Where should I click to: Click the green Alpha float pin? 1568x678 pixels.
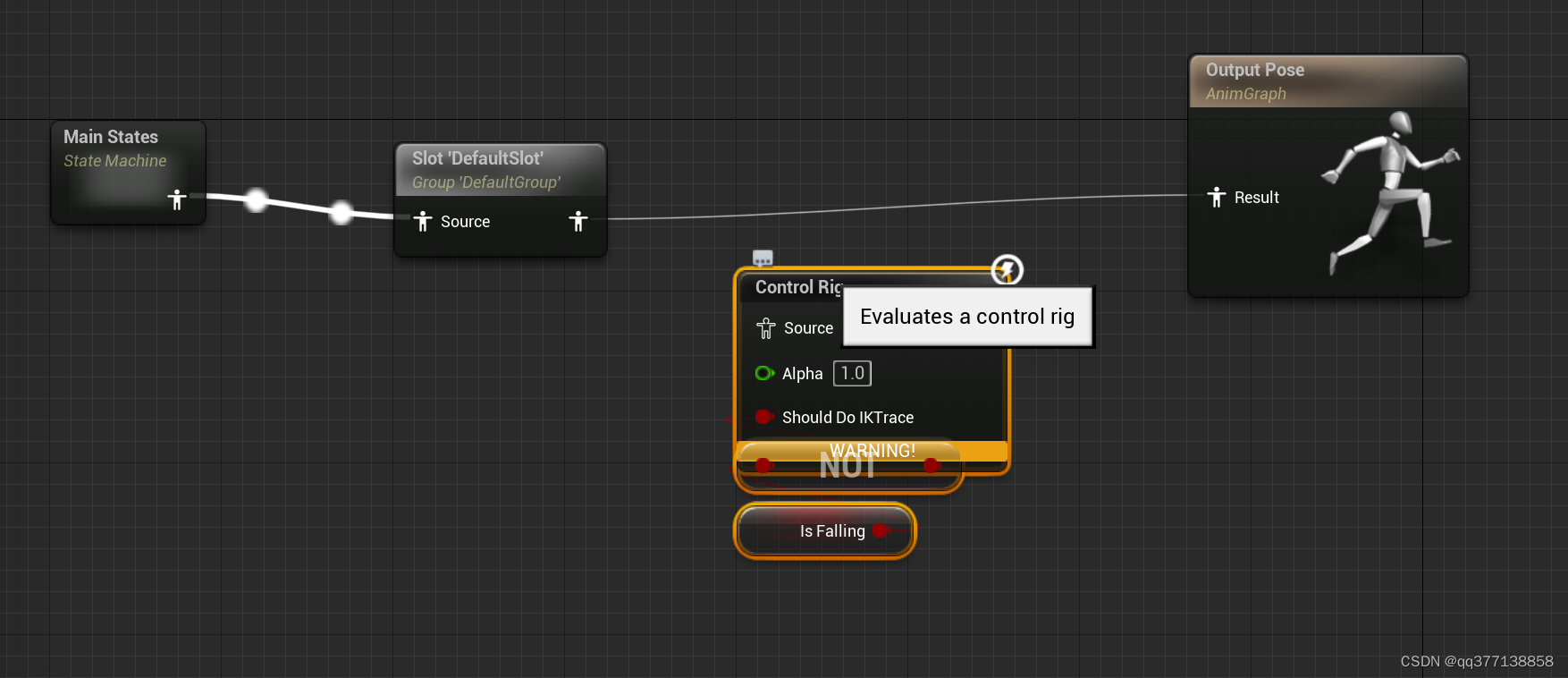click(x=764, y=373)
